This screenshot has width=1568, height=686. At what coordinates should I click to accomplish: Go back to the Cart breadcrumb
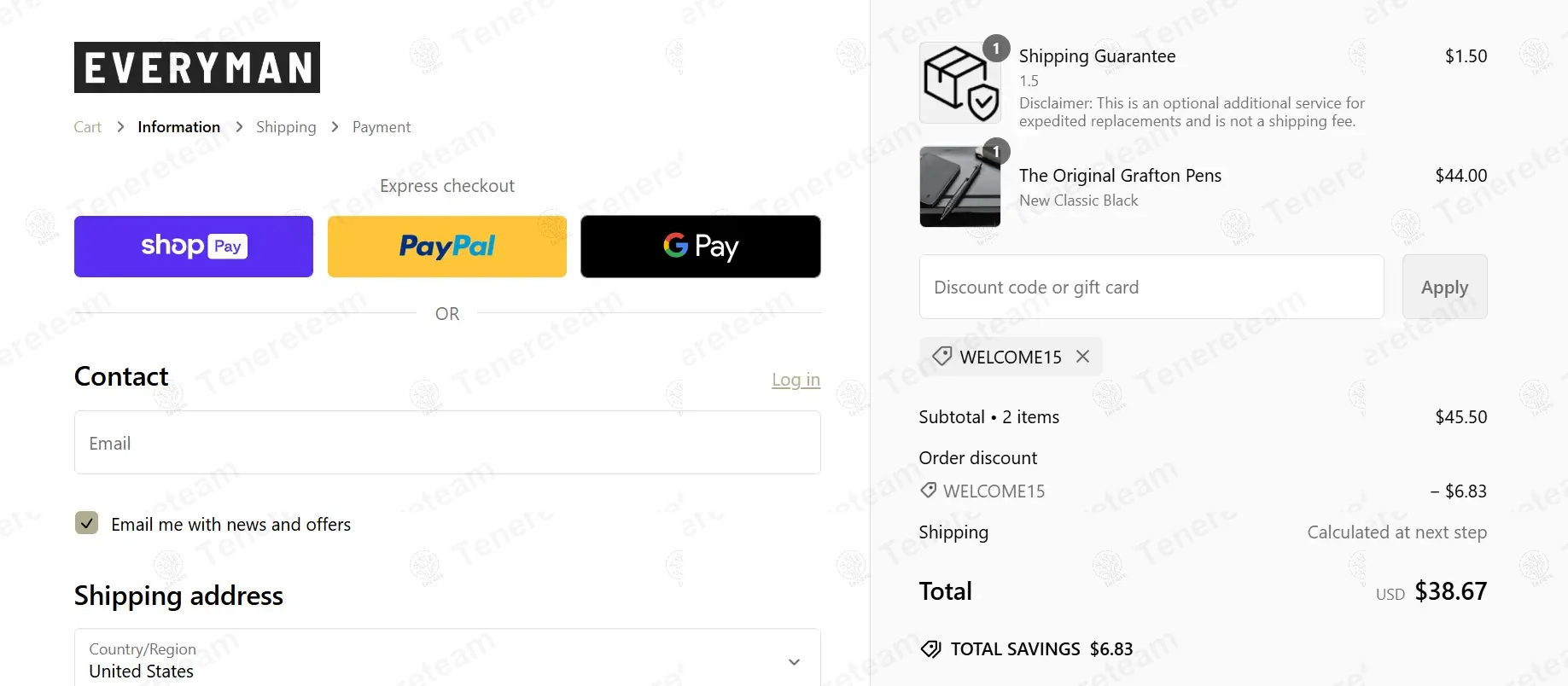[87, 127]
